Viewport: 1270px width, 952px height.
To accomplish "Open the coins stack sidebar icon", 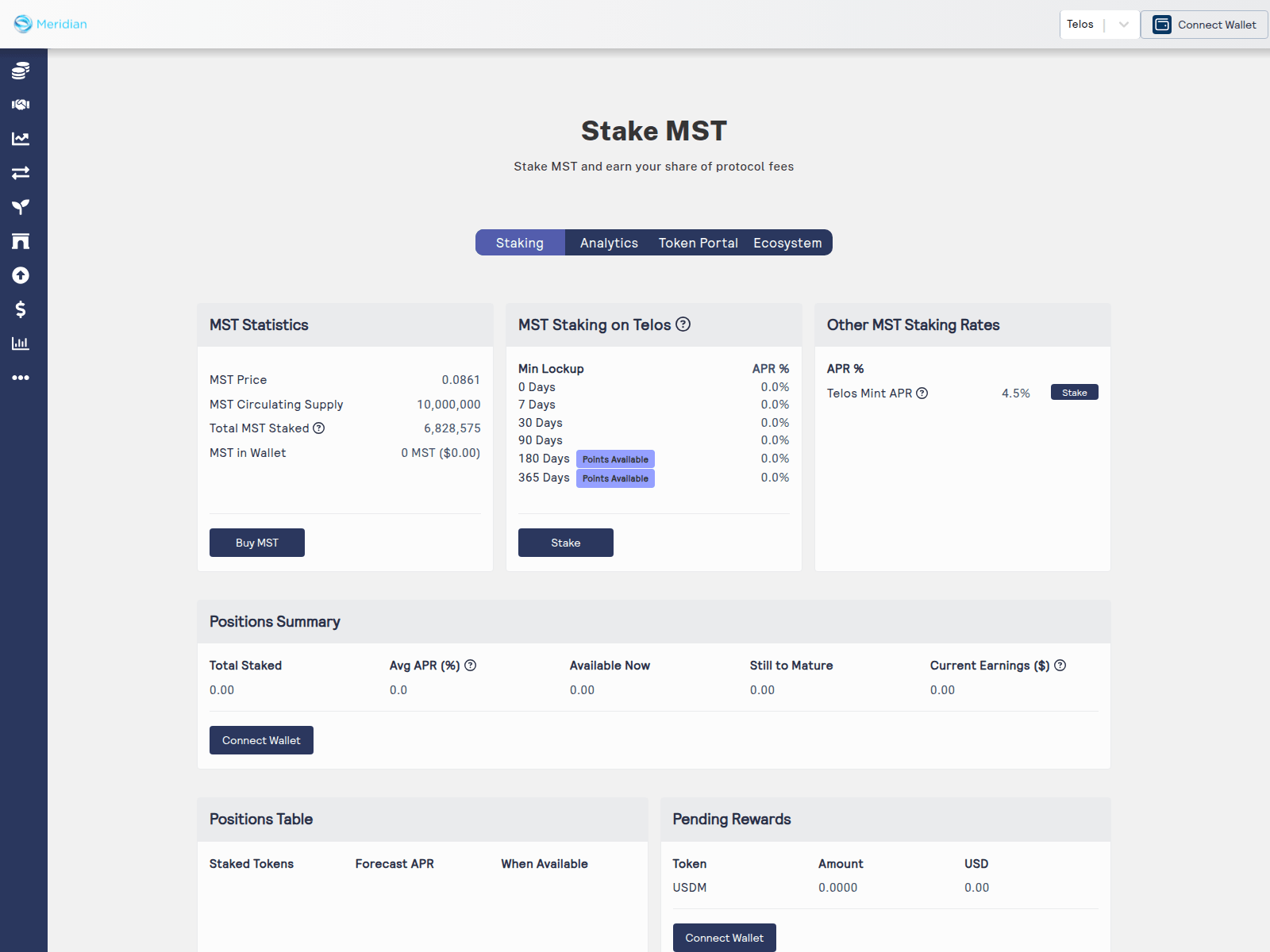I will coord(21,71).
